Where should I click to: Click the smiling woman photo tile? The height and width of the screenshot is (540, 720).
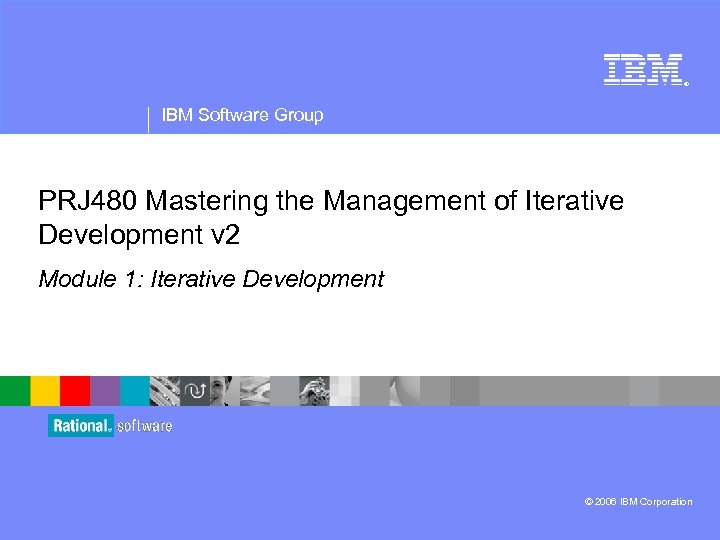225,391
